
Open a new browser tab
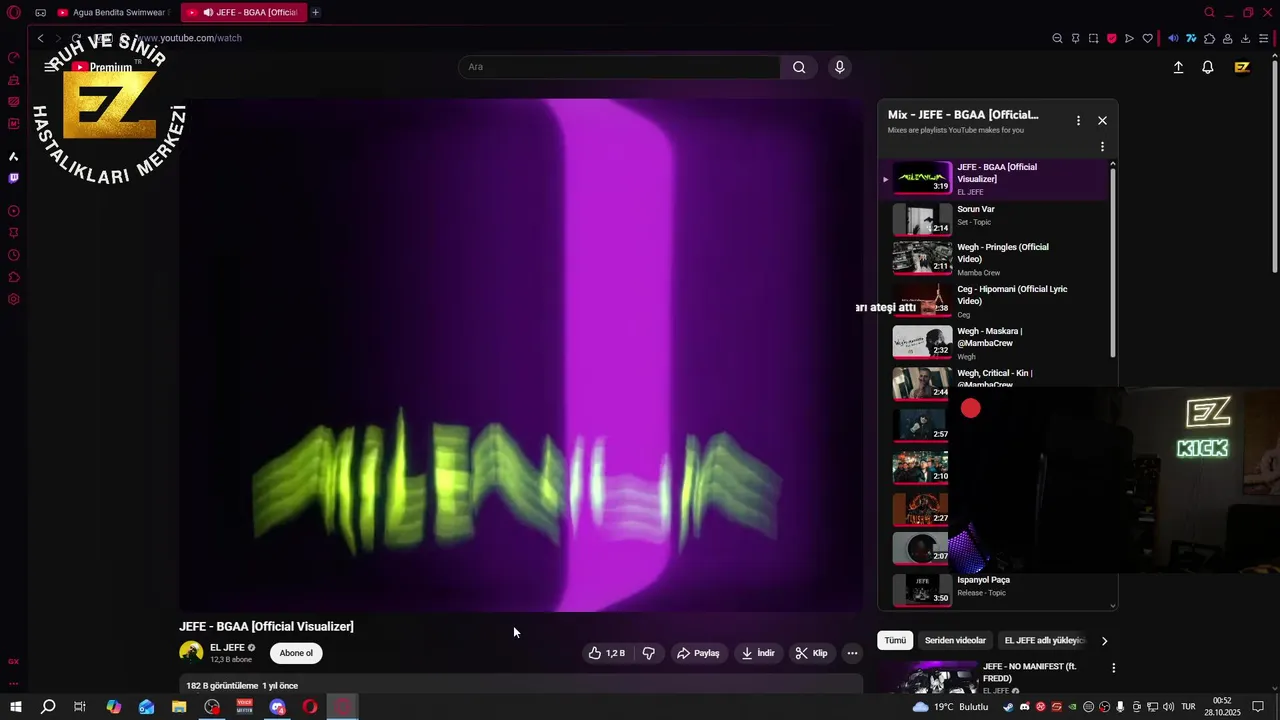(315, 13)
